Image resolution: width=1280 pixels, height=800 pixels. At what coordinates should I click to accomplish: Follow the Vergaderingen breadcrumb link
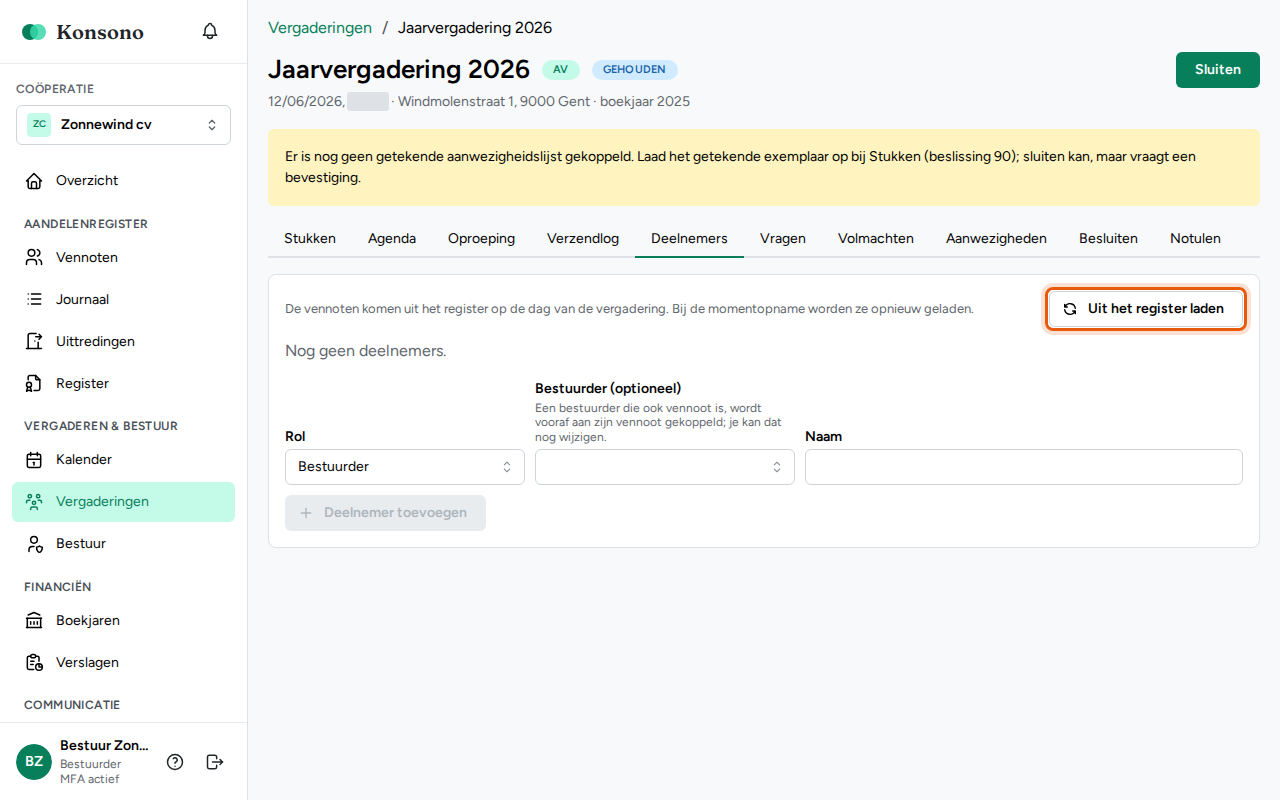click(320, 28)
